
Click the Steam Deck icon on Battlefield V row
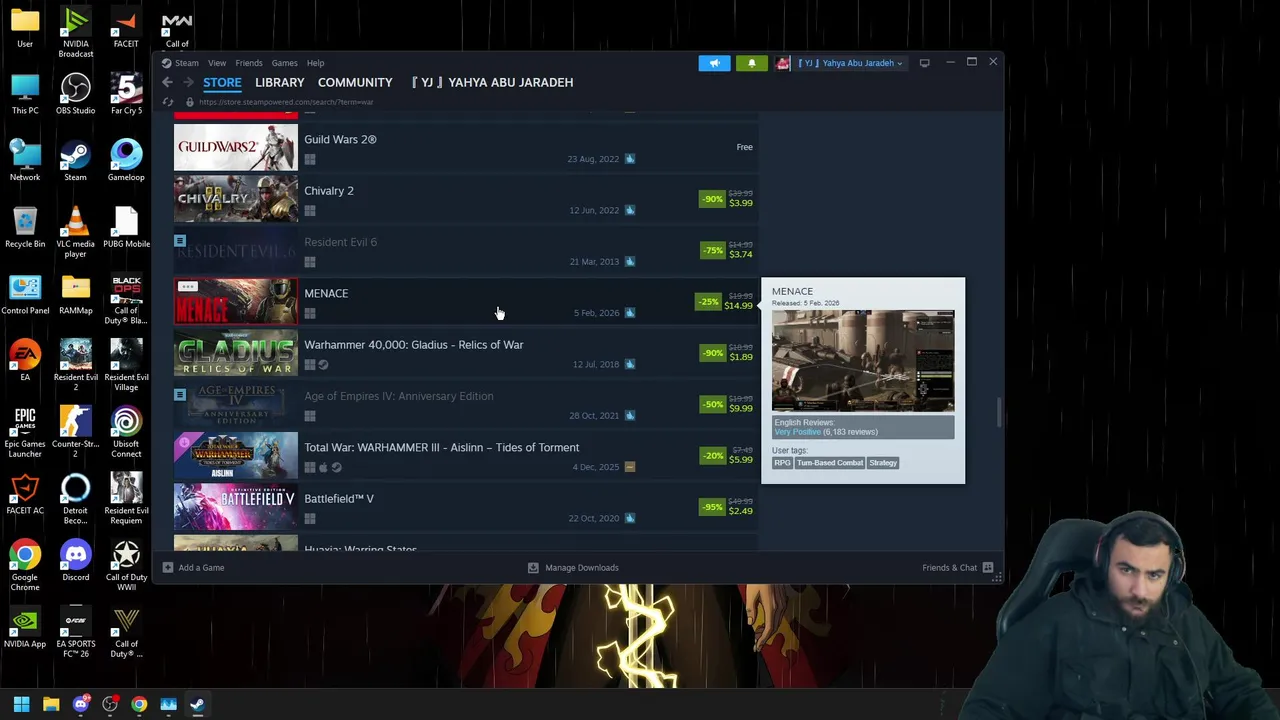[630, 518]
